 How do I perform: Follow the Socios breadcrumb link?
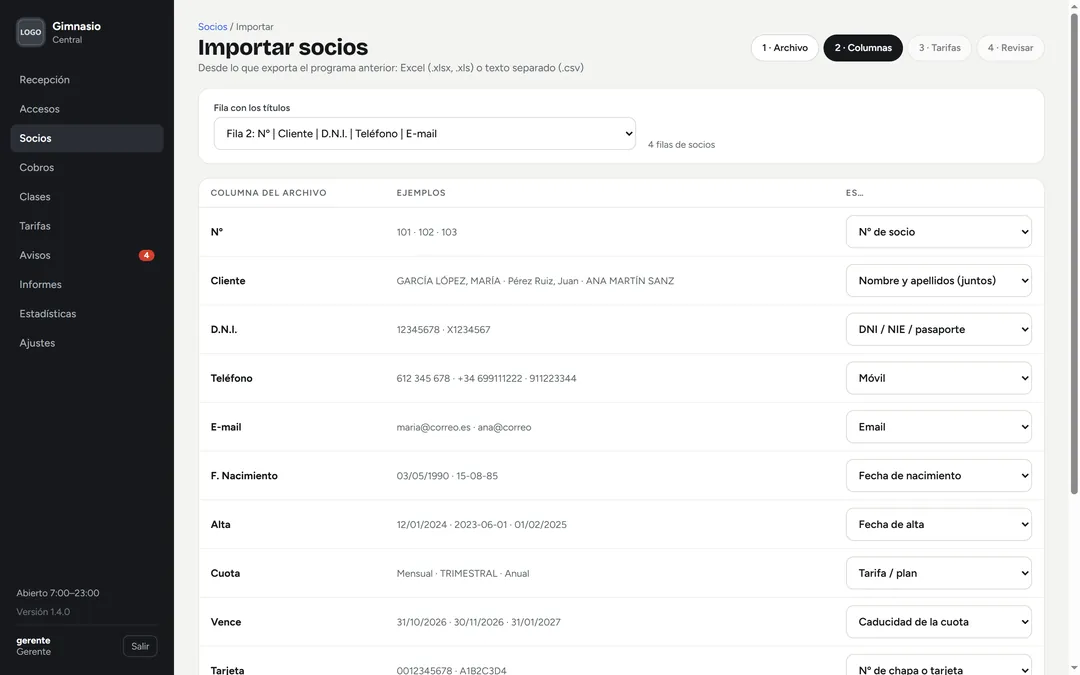click(212, 27)
